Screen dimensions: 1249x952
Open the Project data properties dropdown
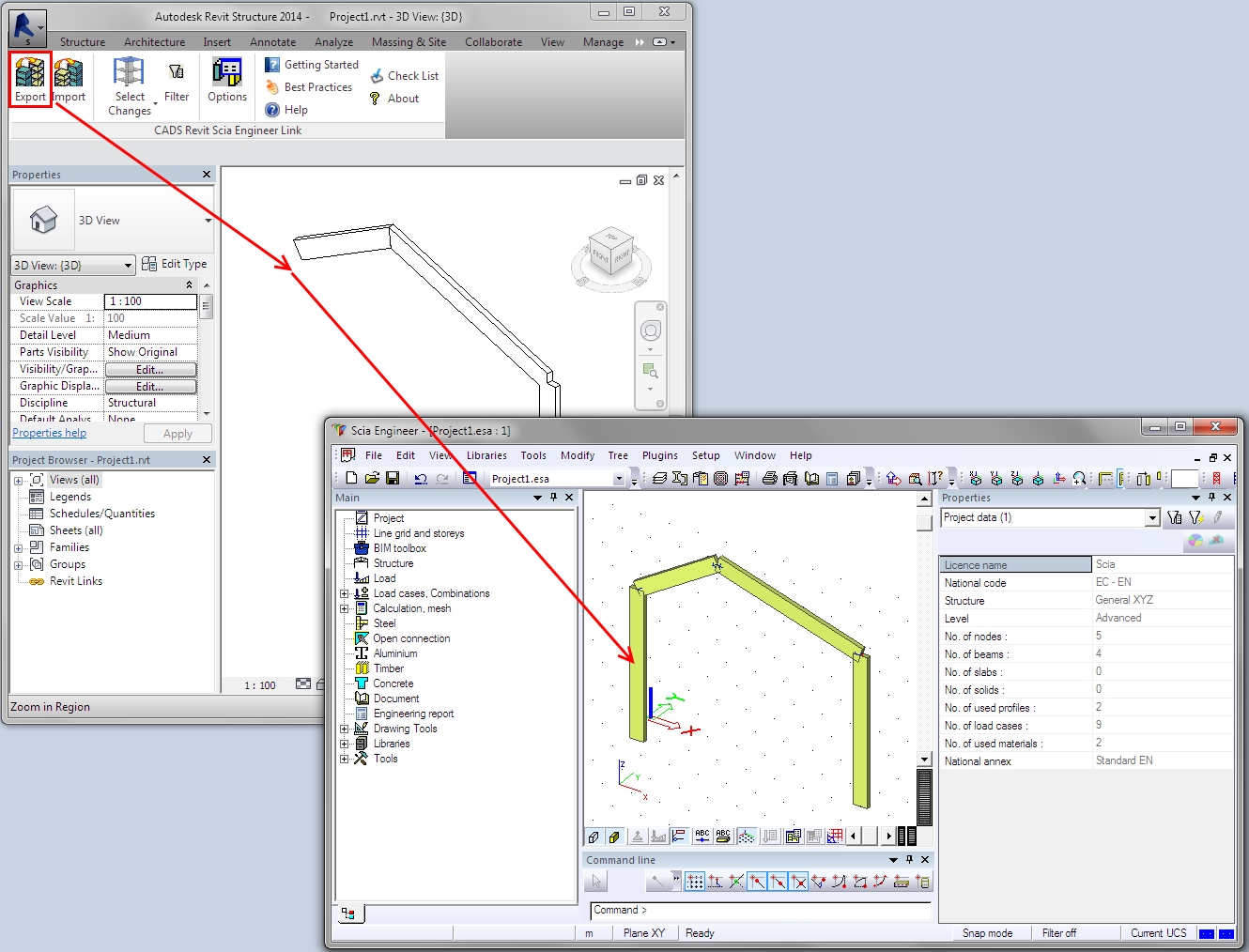coord(1152,517)
